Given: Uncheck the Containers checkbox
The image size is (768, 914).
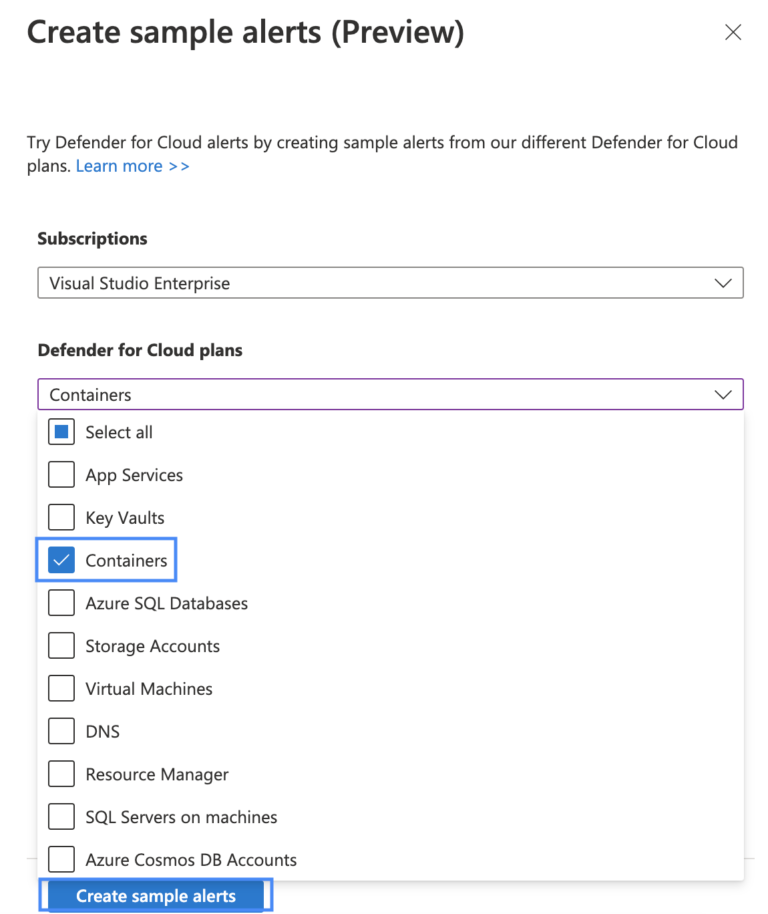Looking at the screenshot, I should click(61, 560).
